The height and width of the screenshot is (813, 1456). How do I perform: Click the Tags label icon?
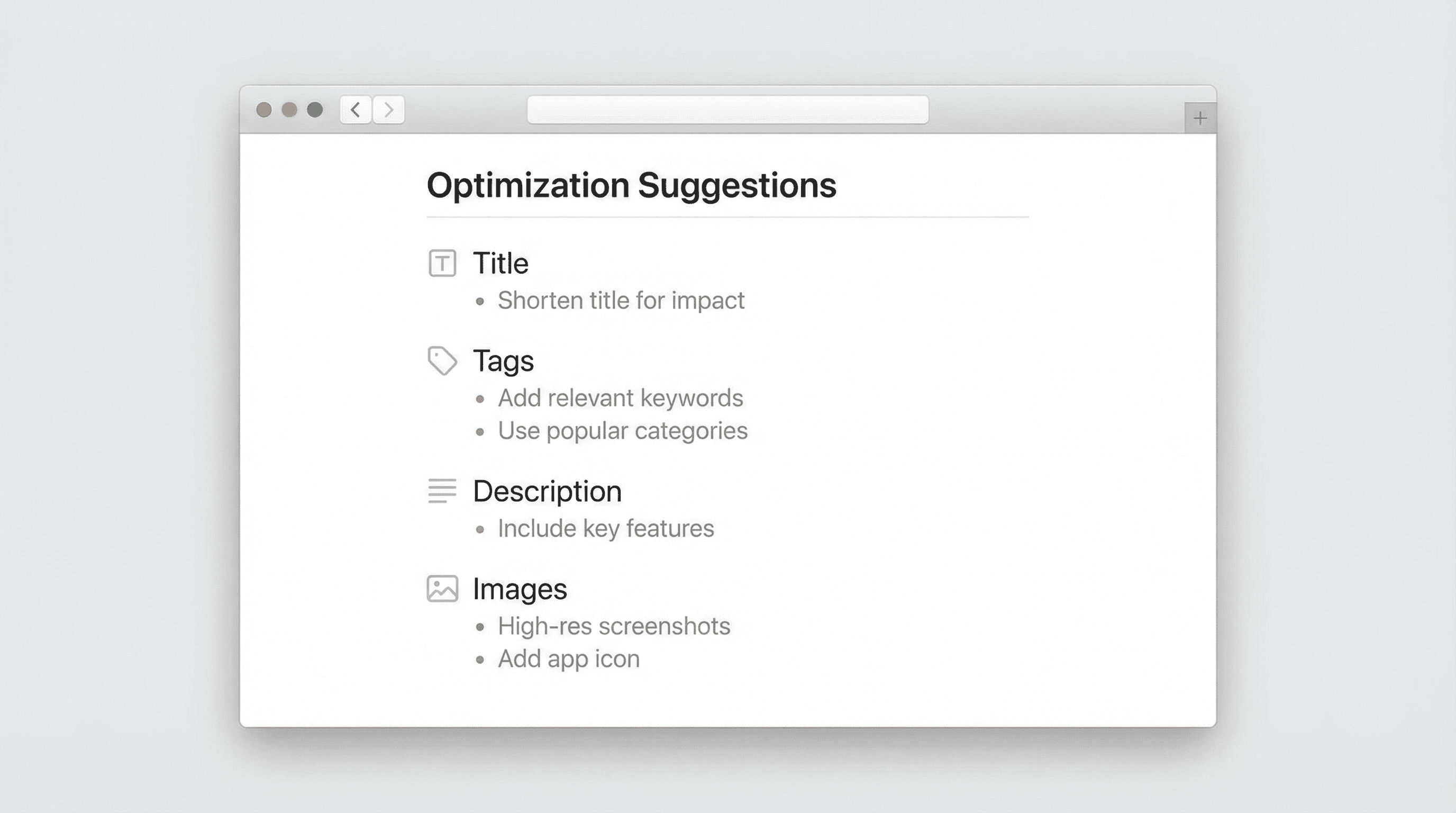point(442,360)
